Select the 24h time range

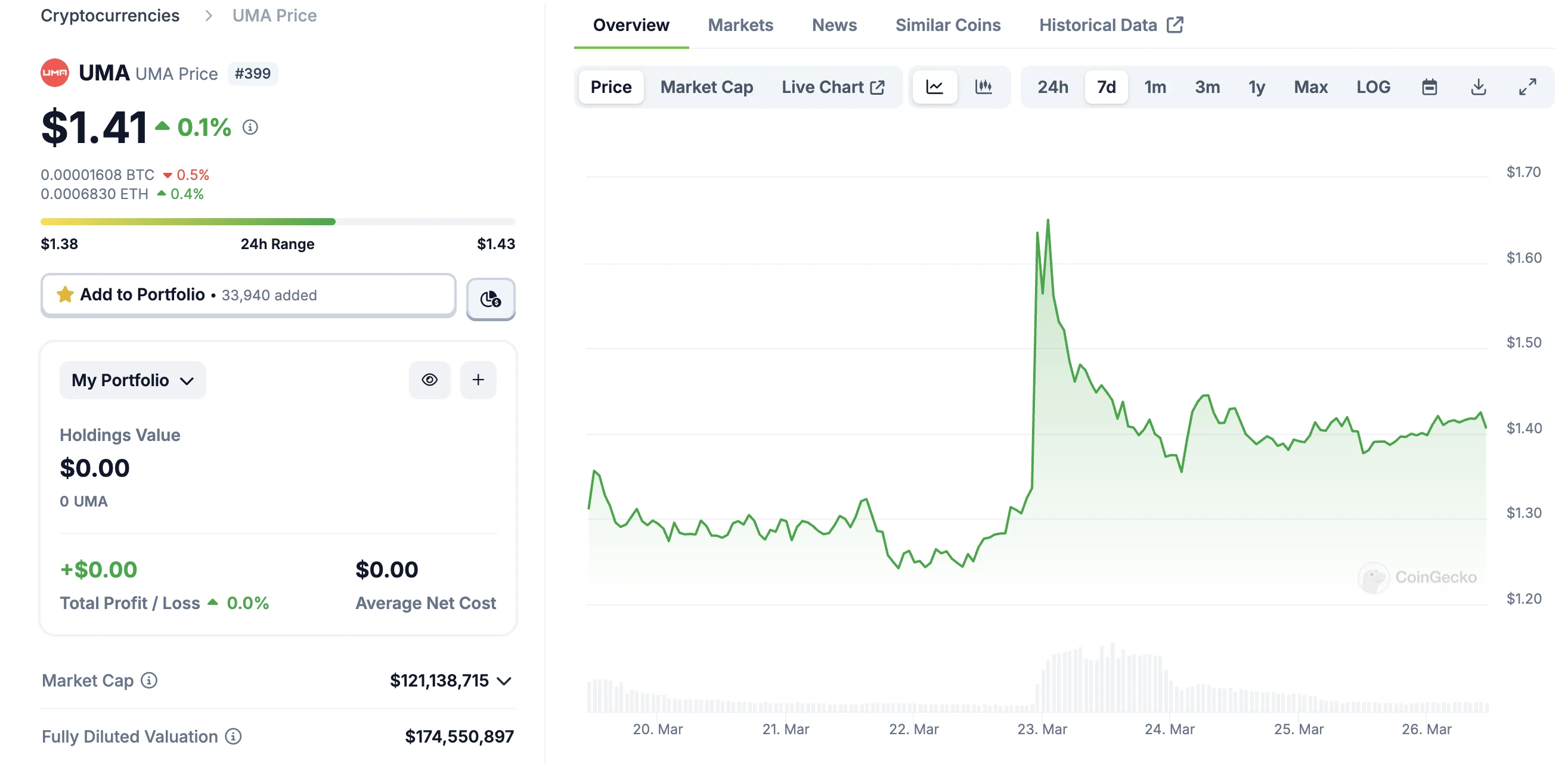[x=1052, y=87]
